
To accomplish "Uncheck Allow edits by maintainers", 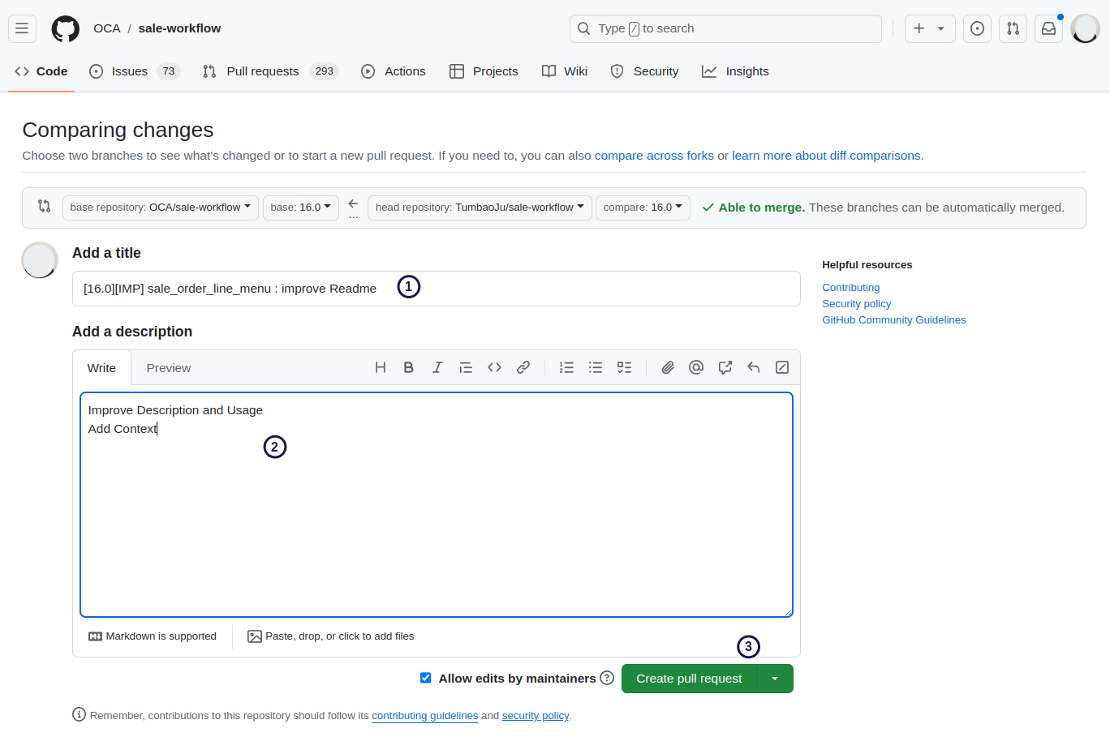I will [426, 678].
